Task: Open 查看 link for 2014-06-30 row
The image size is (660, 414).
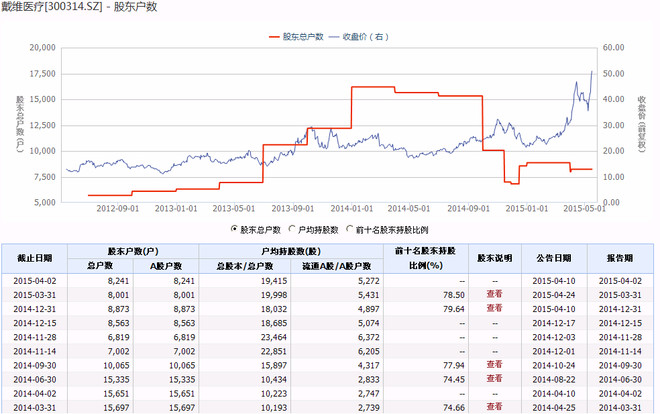Action: (495, 379)
